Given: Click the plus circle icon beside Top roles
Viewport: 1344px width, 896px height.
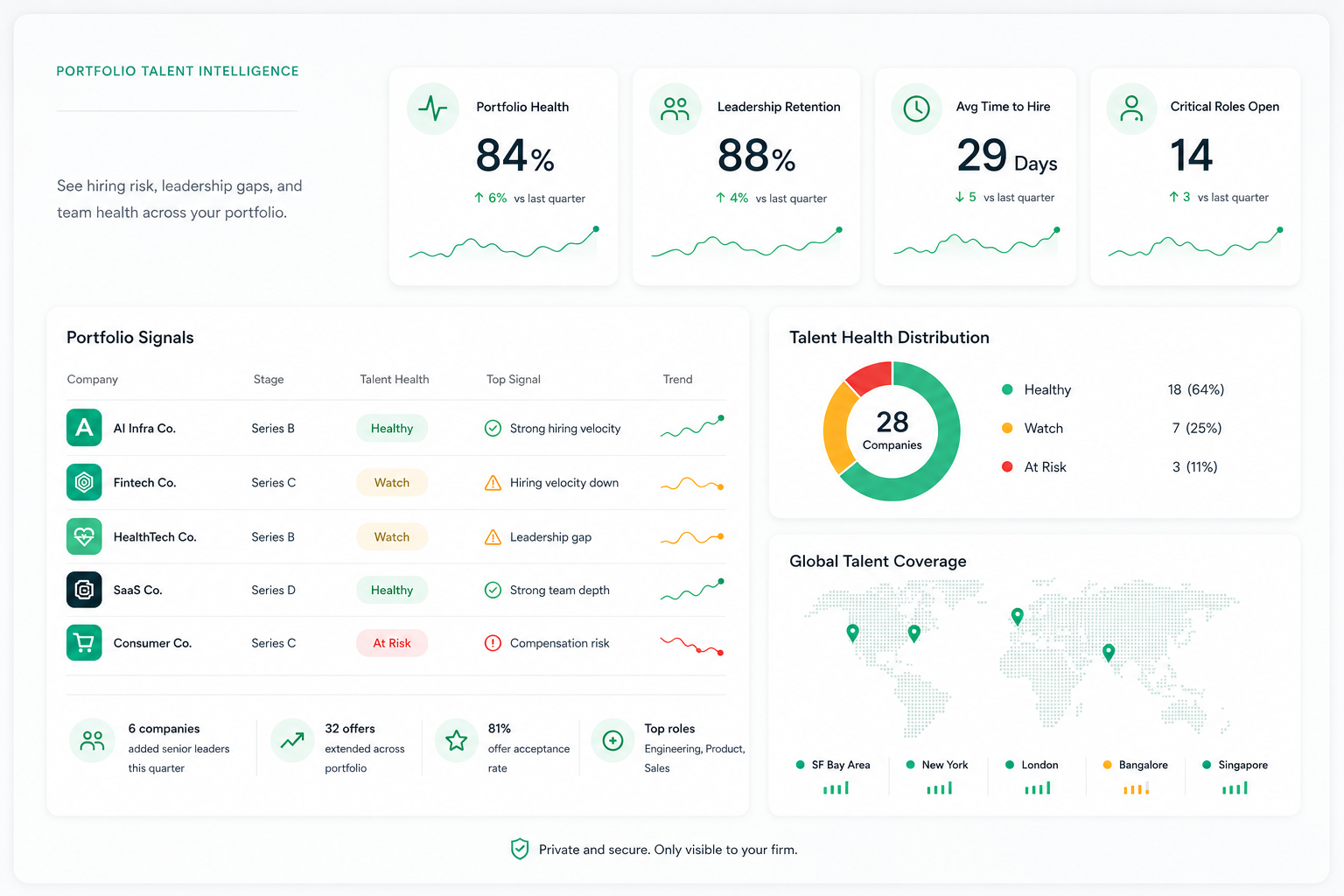Looking at the screenshot, I should pos(613,741).
